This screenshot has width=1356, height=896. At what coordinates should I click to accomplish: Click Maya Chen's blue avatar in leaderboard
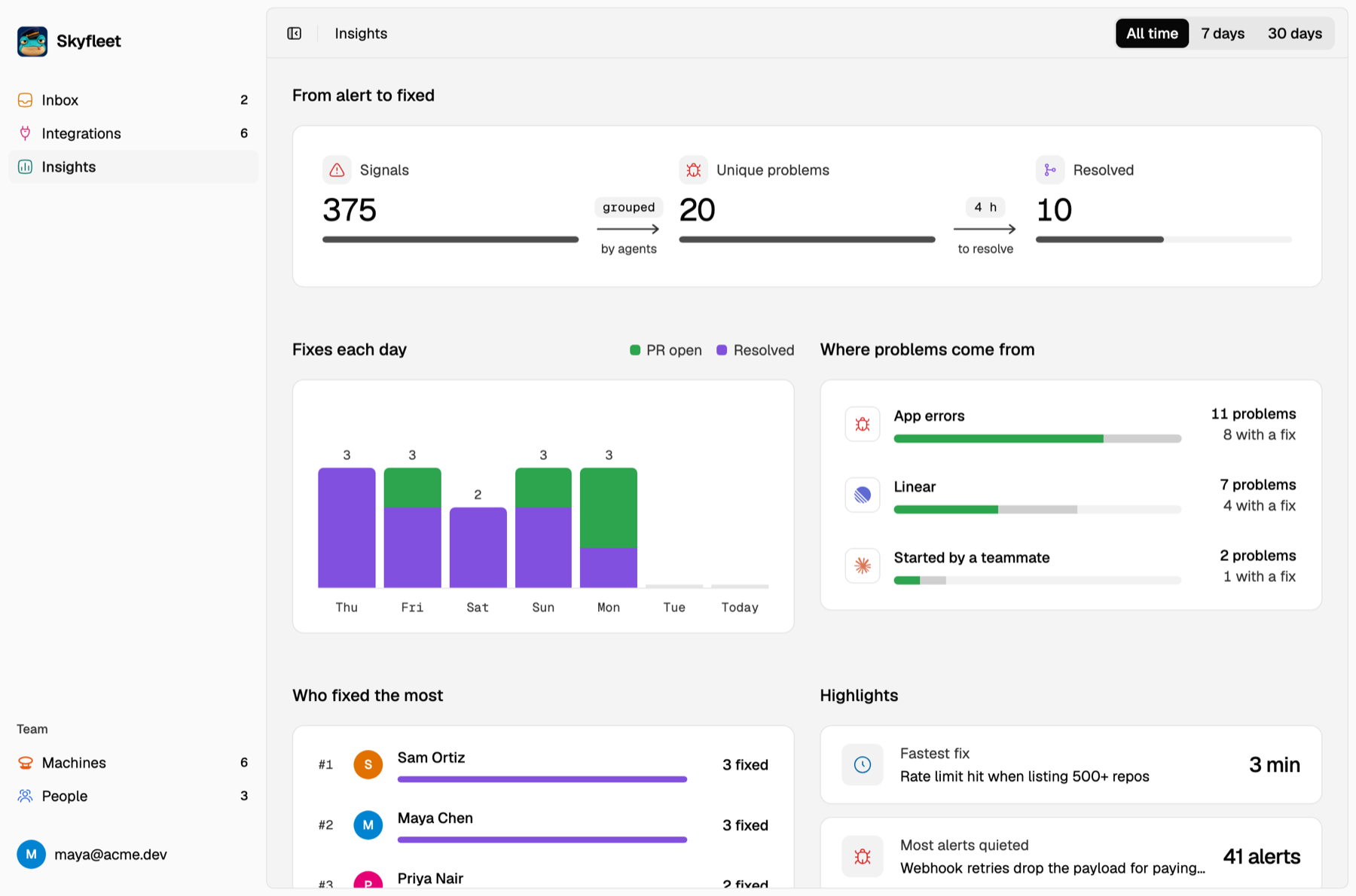[x=368, y=824]
